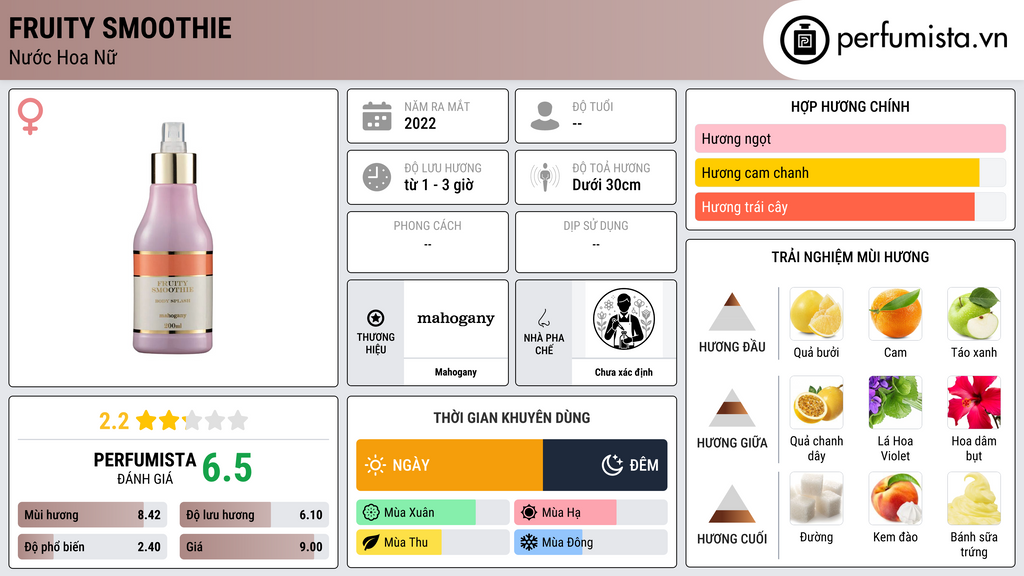The image size is (1024, 576).
Task: Click the clock icon for Độ lưu hương
Action: tap(377, 177)
